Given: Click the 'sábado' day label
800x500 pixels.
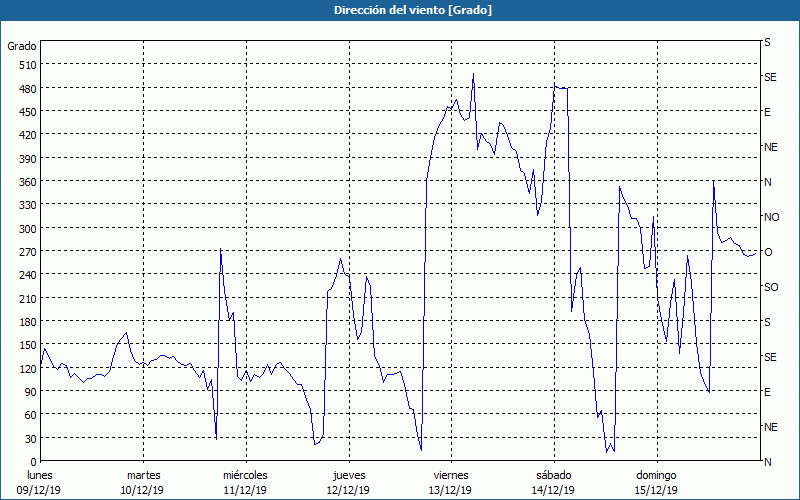Looking at the screenshot, I should 554,475.
